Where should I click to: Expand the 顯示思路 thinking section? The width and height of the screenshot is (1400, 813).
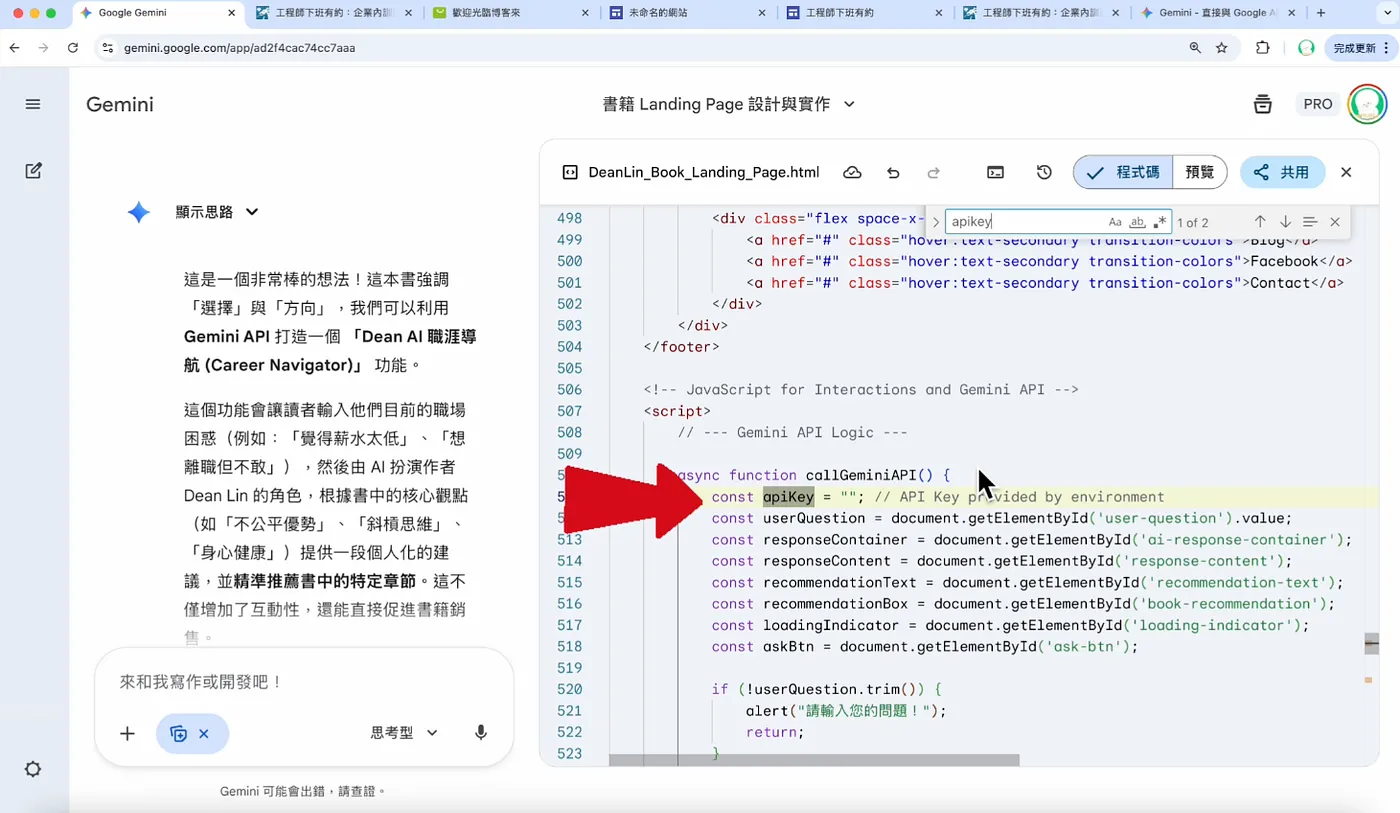tap(217, 211)
